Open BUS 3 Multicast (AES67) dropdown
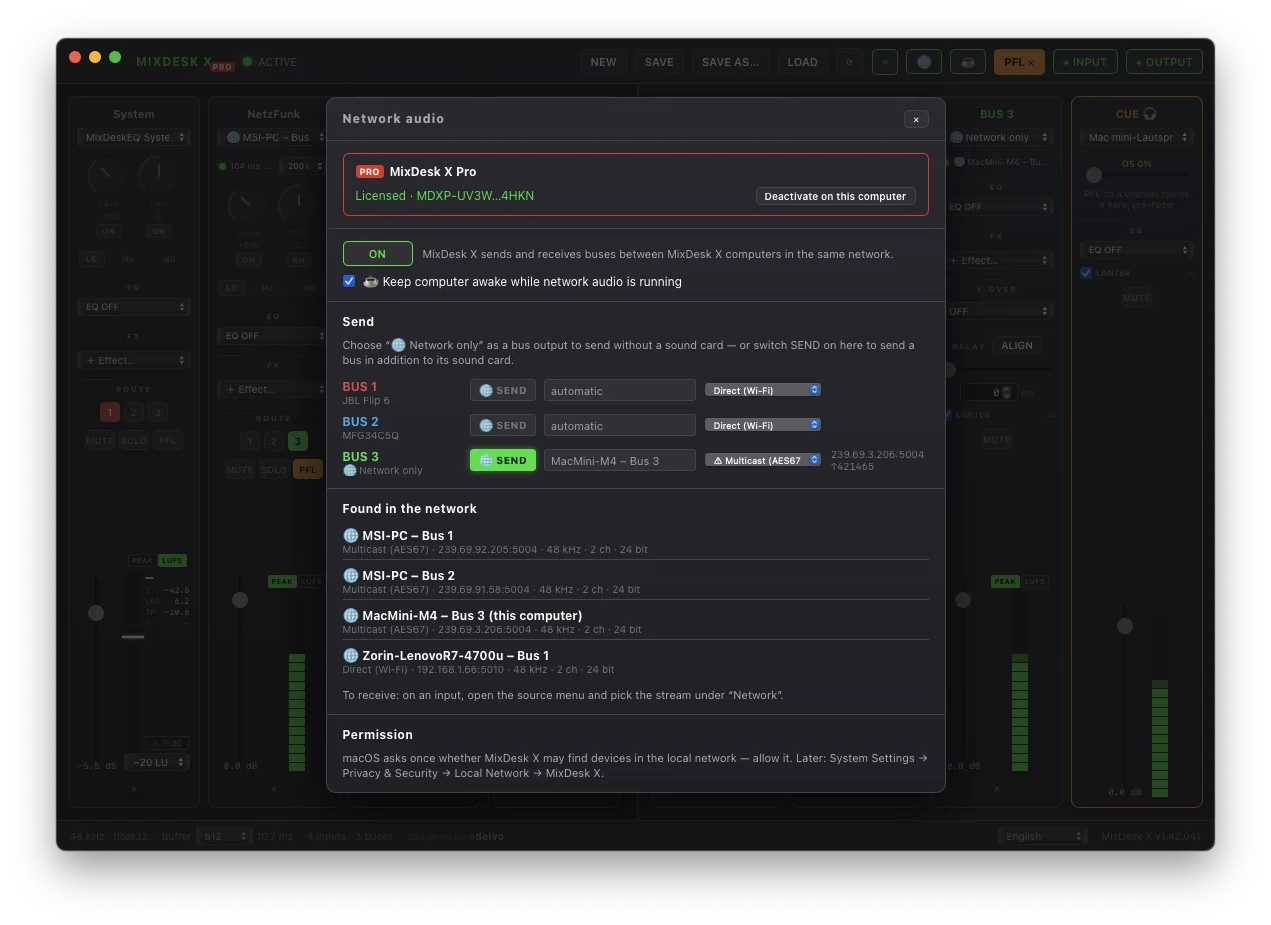This screenshot has width=1271, height=925. [x=763, y=460]
